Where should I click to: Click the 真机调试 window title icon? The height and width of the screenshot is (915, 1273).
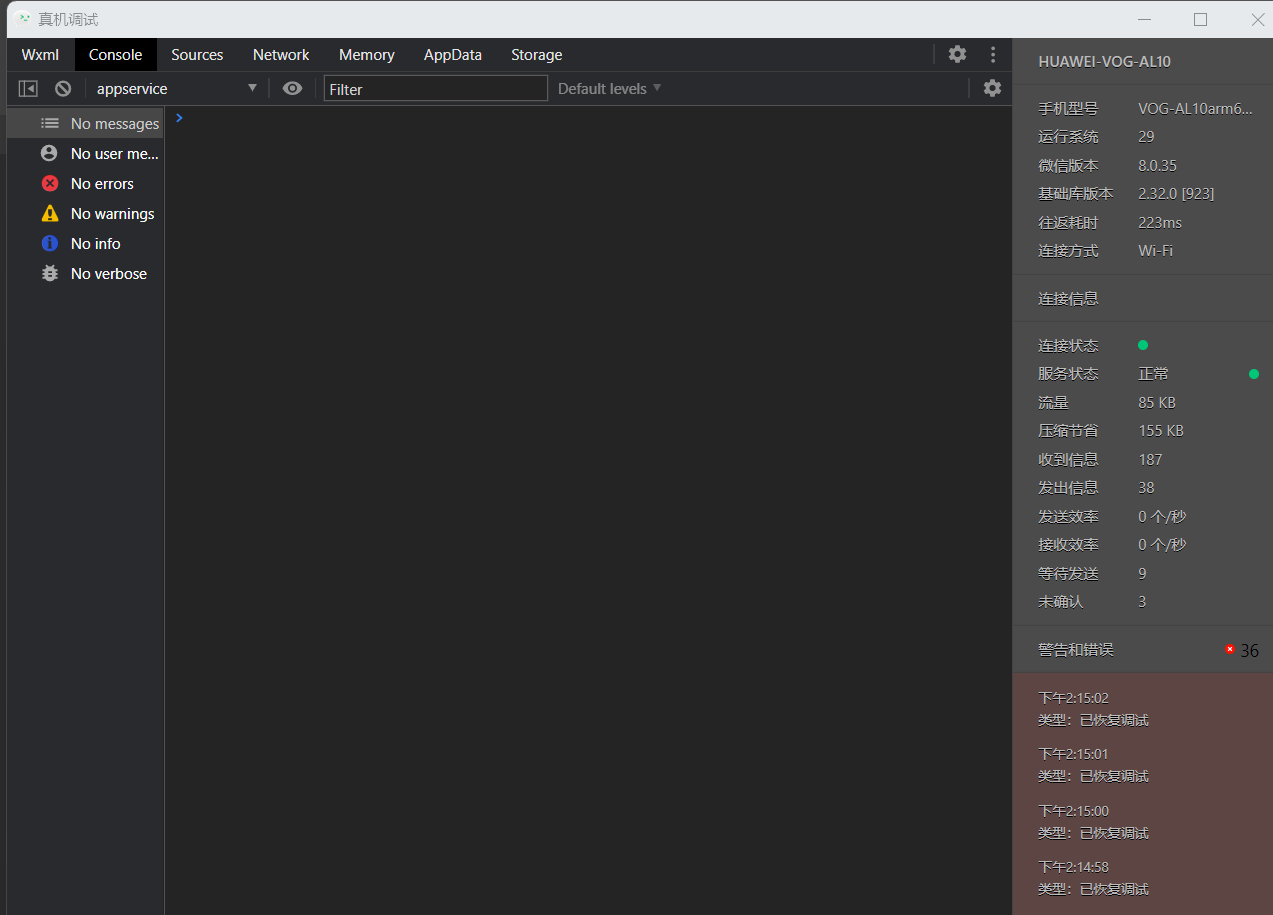tap(24, 18)
